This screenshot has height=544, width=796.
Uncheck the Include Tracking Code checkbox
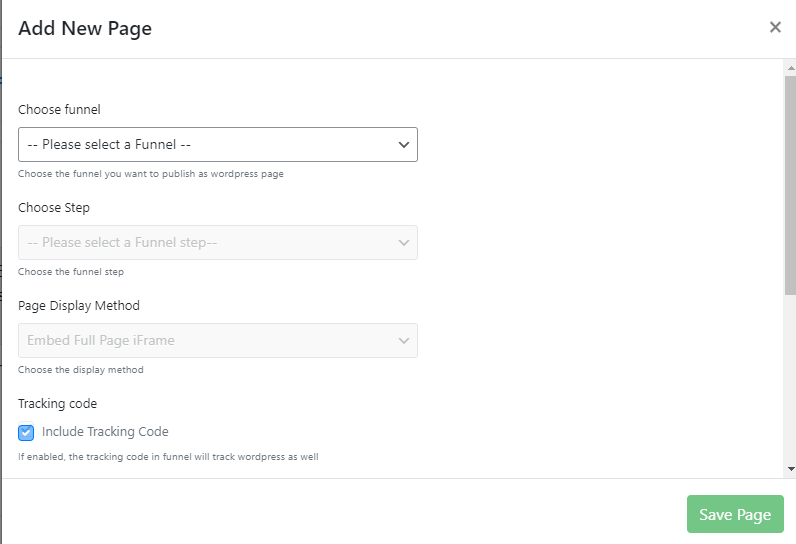tap(27, 433)
